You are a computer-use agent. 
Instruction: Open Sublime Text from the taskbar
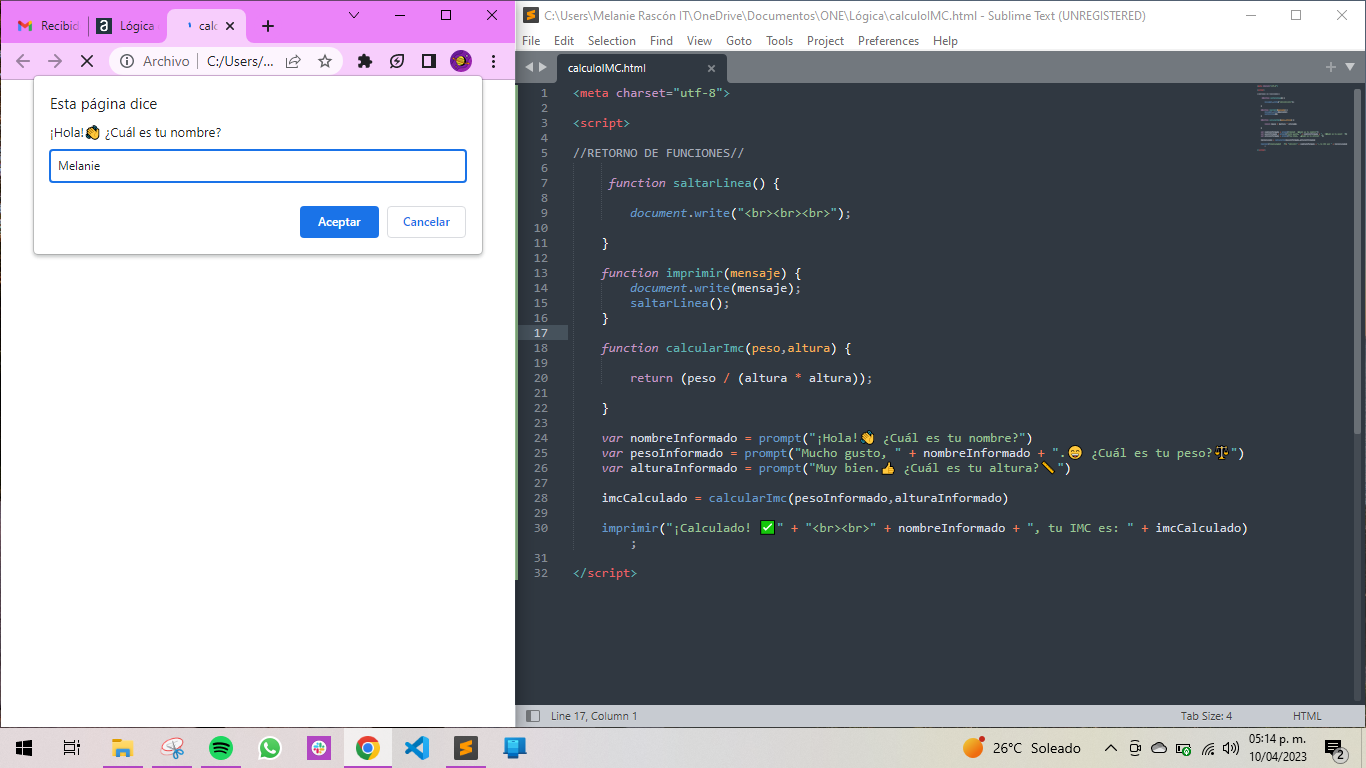click(466, 747)
